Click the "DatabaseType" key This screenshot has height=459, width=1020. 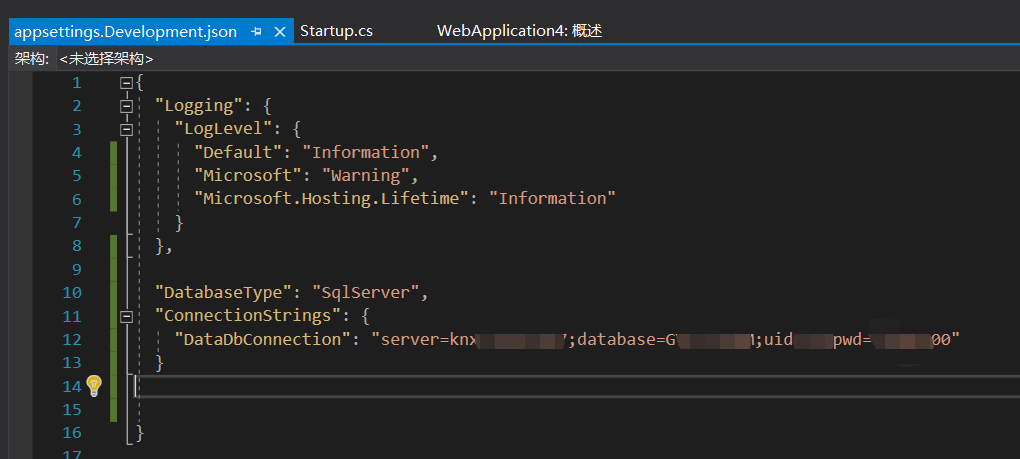[x=219, y=293]
